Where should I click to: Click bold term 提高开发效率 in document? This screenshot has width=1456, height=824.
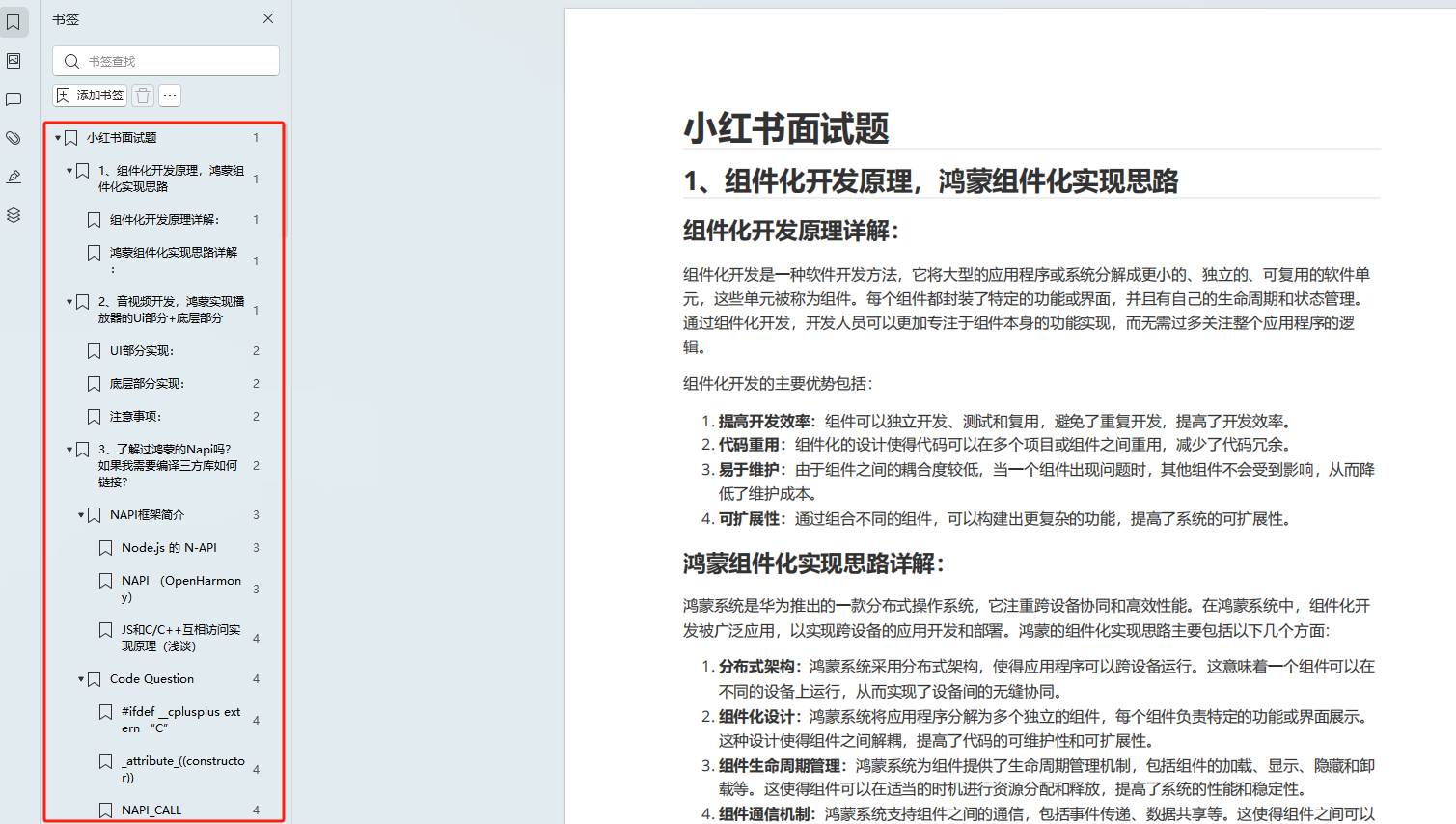[767, 422]
